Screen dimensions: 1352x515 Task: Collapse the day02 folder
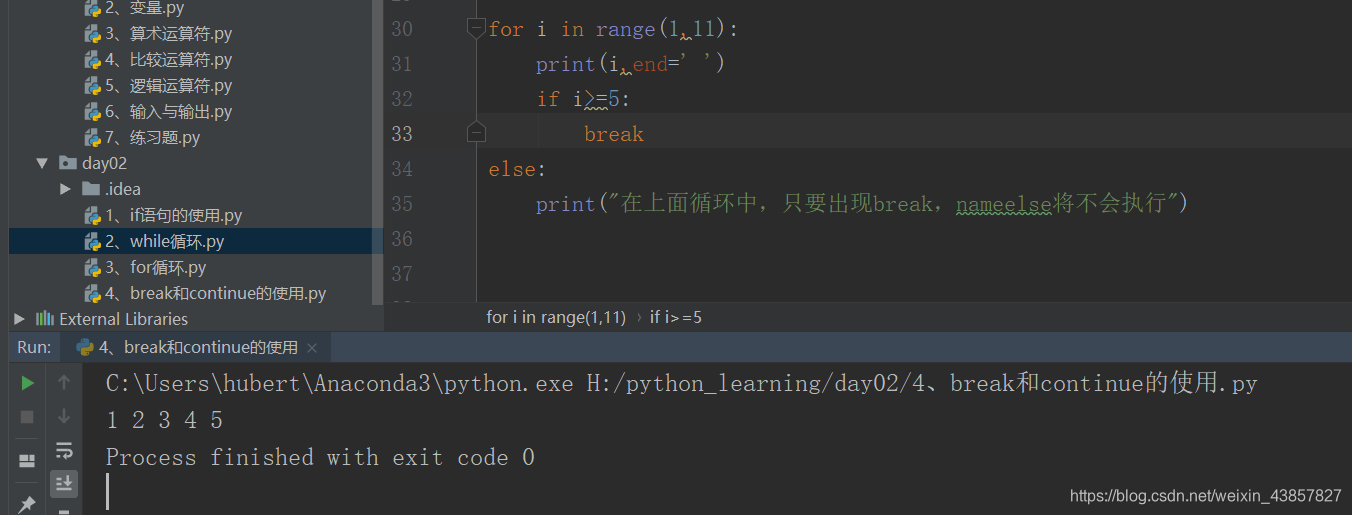tap(41, 163)
